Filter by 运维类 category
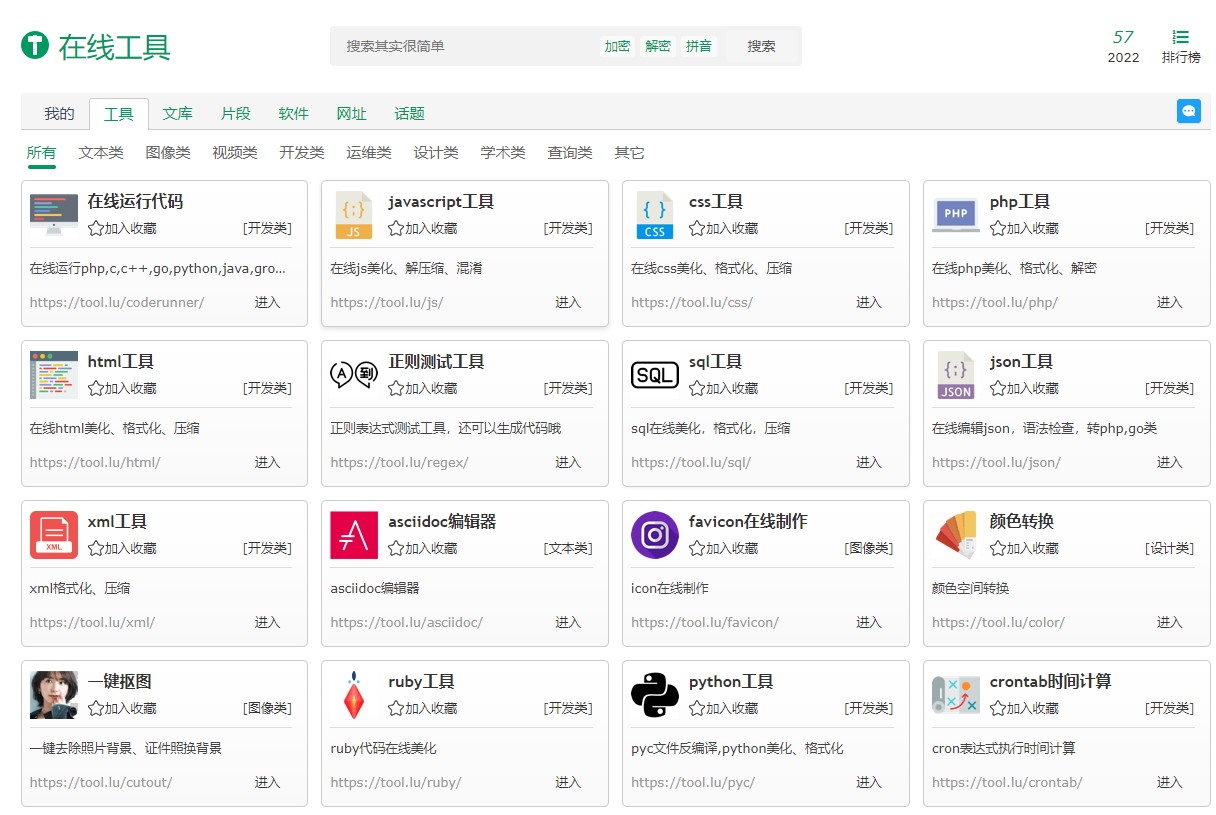Image resolution: width=1216 pixels, height=815 pixels. (369, 153)
